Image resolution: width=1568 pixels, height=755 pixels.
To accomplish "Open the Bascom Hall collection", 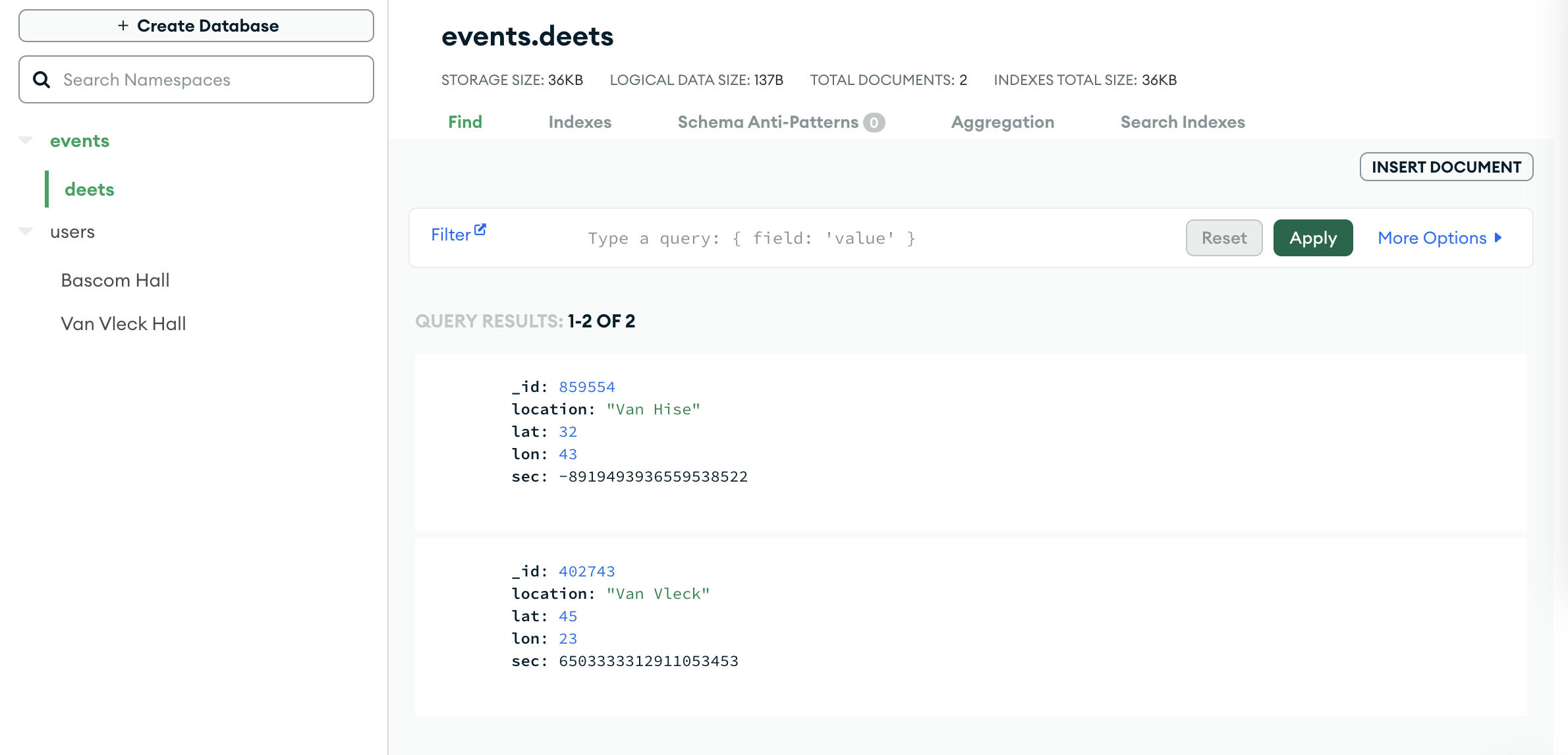I will (x=115, y=280).
